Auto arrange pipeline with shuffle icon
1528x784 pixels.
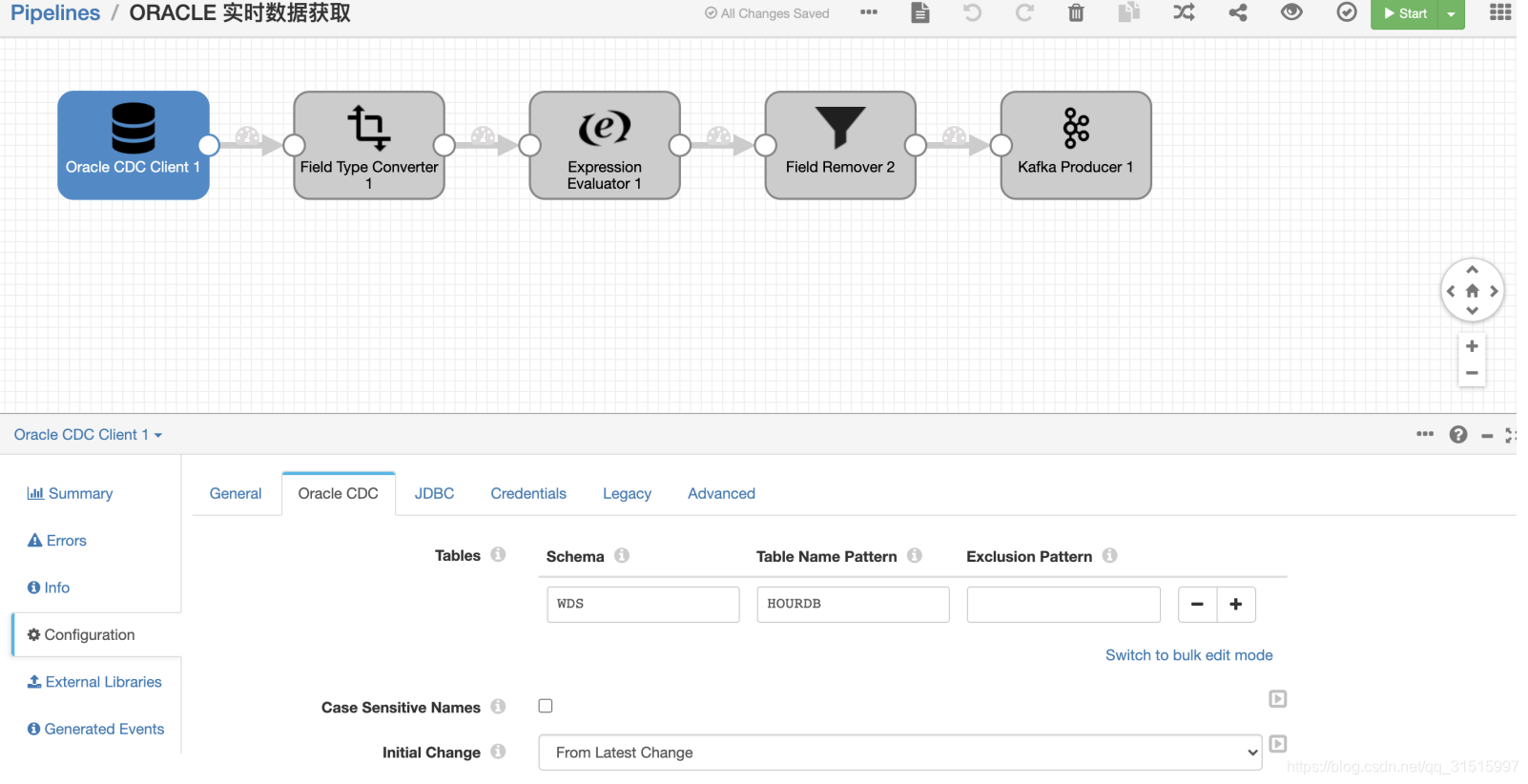[1184, 12]
